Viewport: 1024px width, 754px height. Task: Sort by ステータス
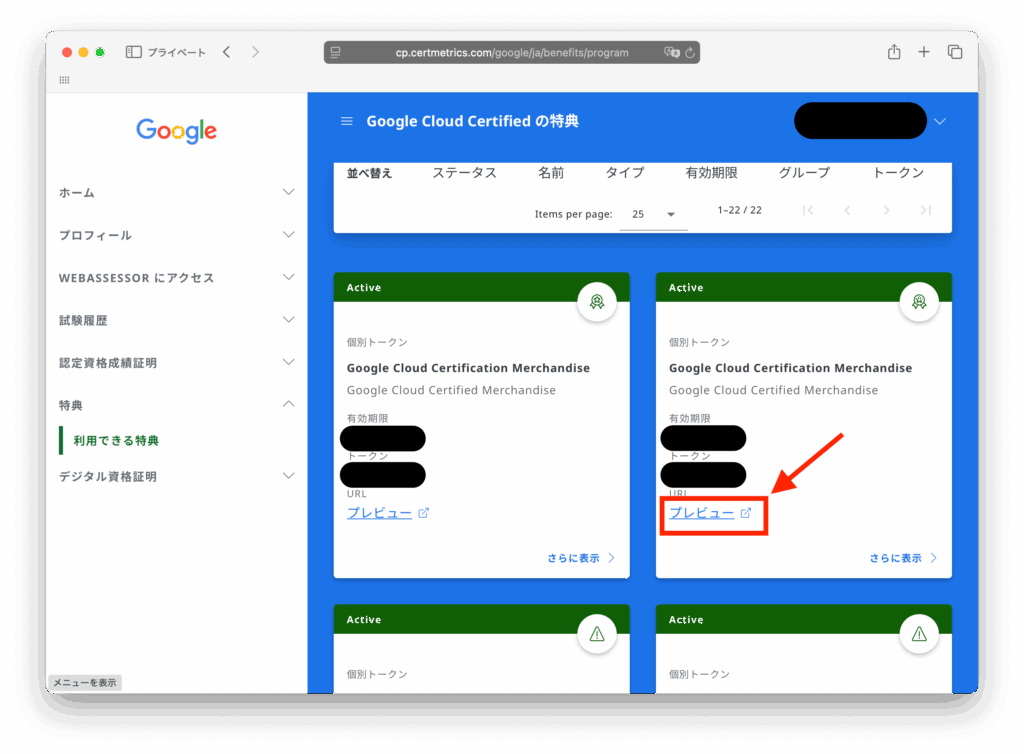[x=464, y=173]
